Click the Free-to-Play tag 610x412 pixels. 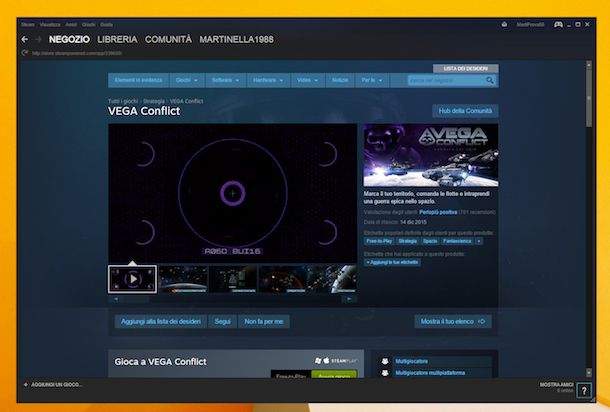tap(379, 241)
